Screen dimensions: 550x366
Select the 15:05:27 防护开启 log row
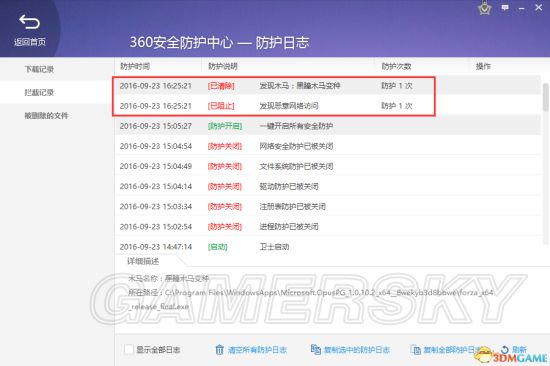328,126
